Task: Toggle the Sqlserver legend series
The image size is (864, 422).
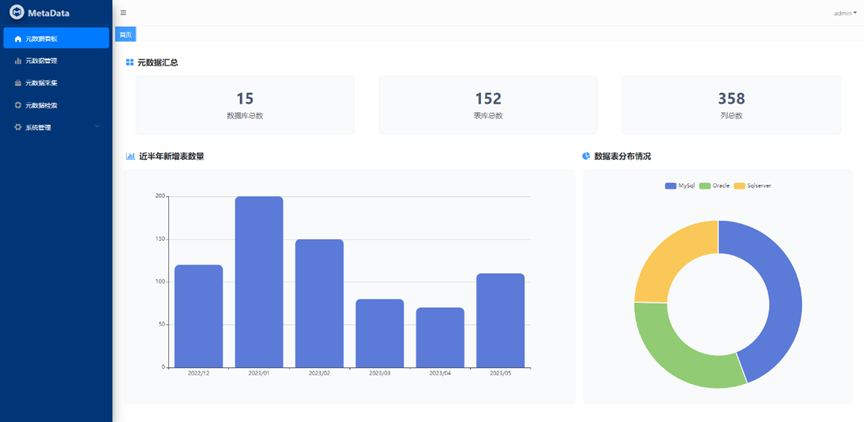Action: click(752, 186)
